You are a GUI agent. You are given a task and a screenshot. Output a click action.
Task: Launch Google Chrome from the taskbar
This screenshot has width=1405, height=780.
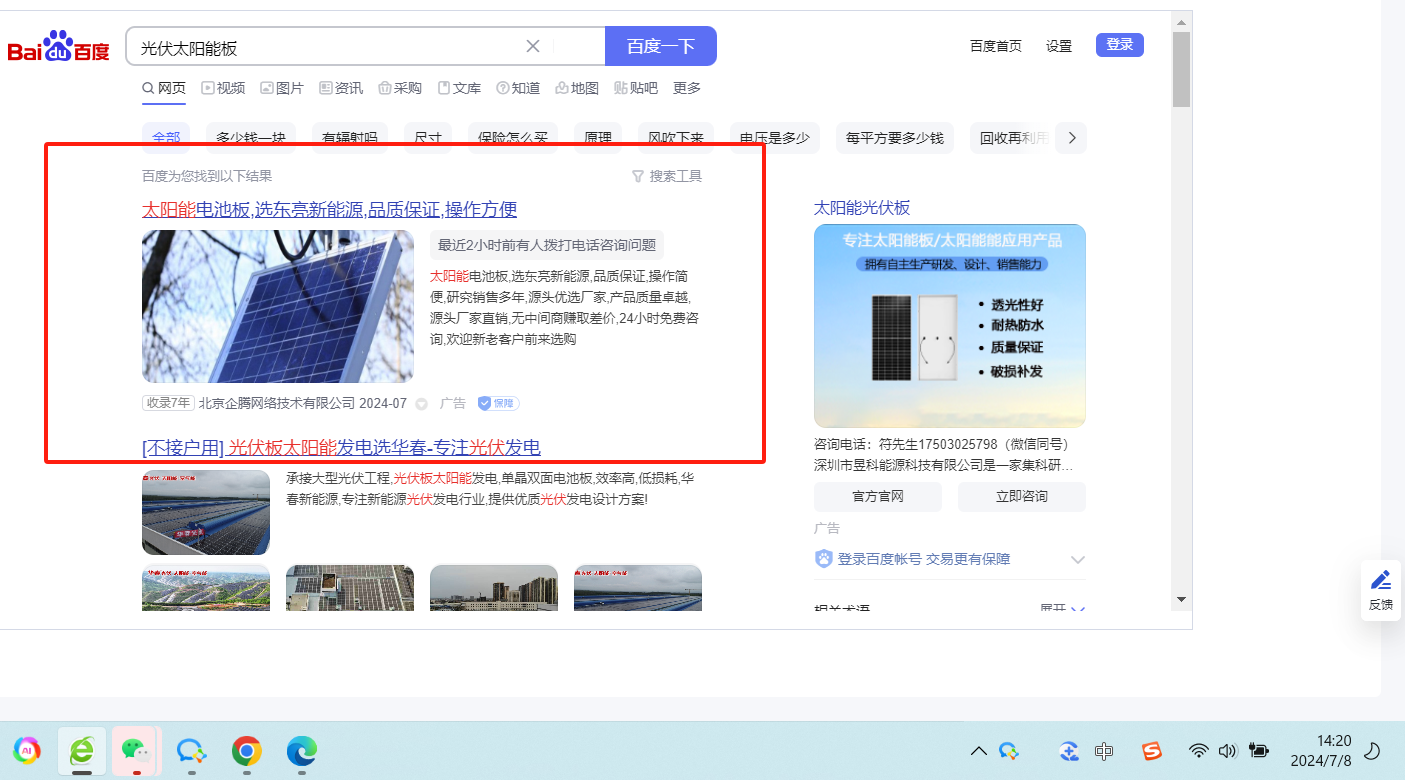246,750
